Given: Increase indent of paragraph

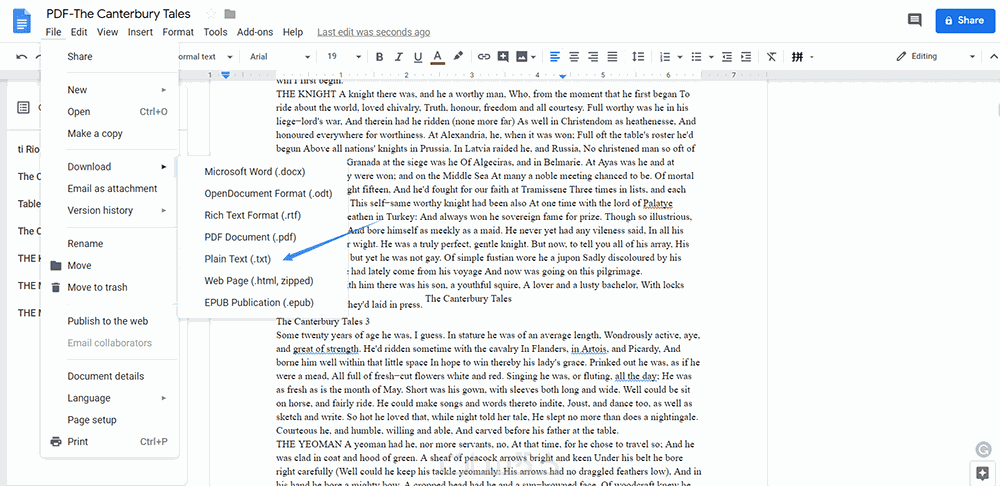Looking at the screenshot, I should coord(746,57).
